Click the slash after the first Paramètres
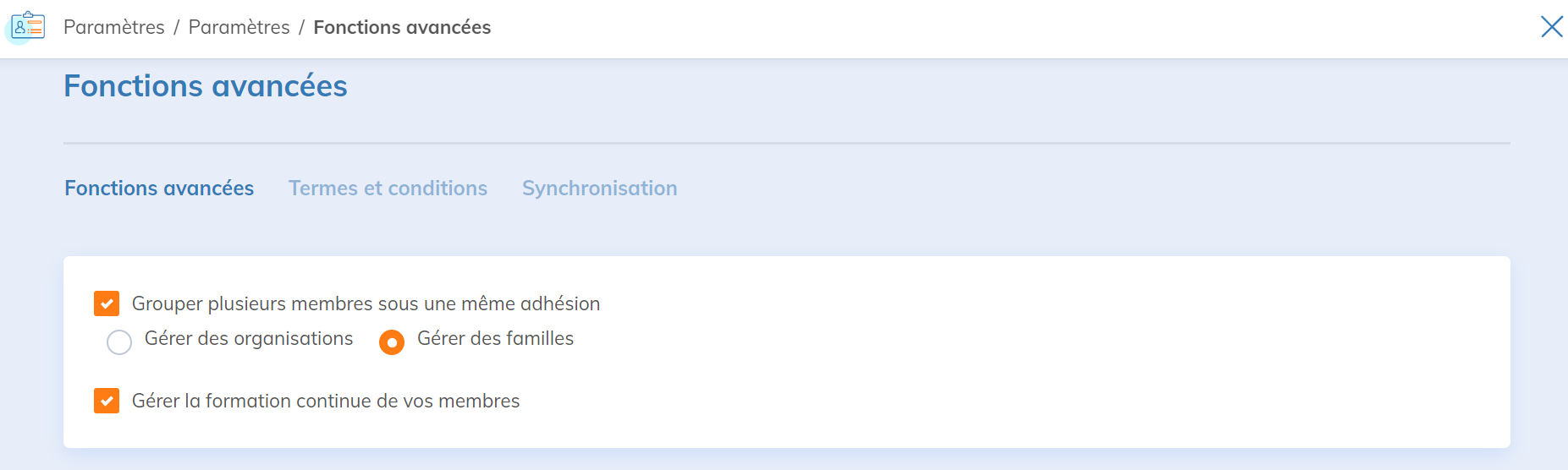 177,27
